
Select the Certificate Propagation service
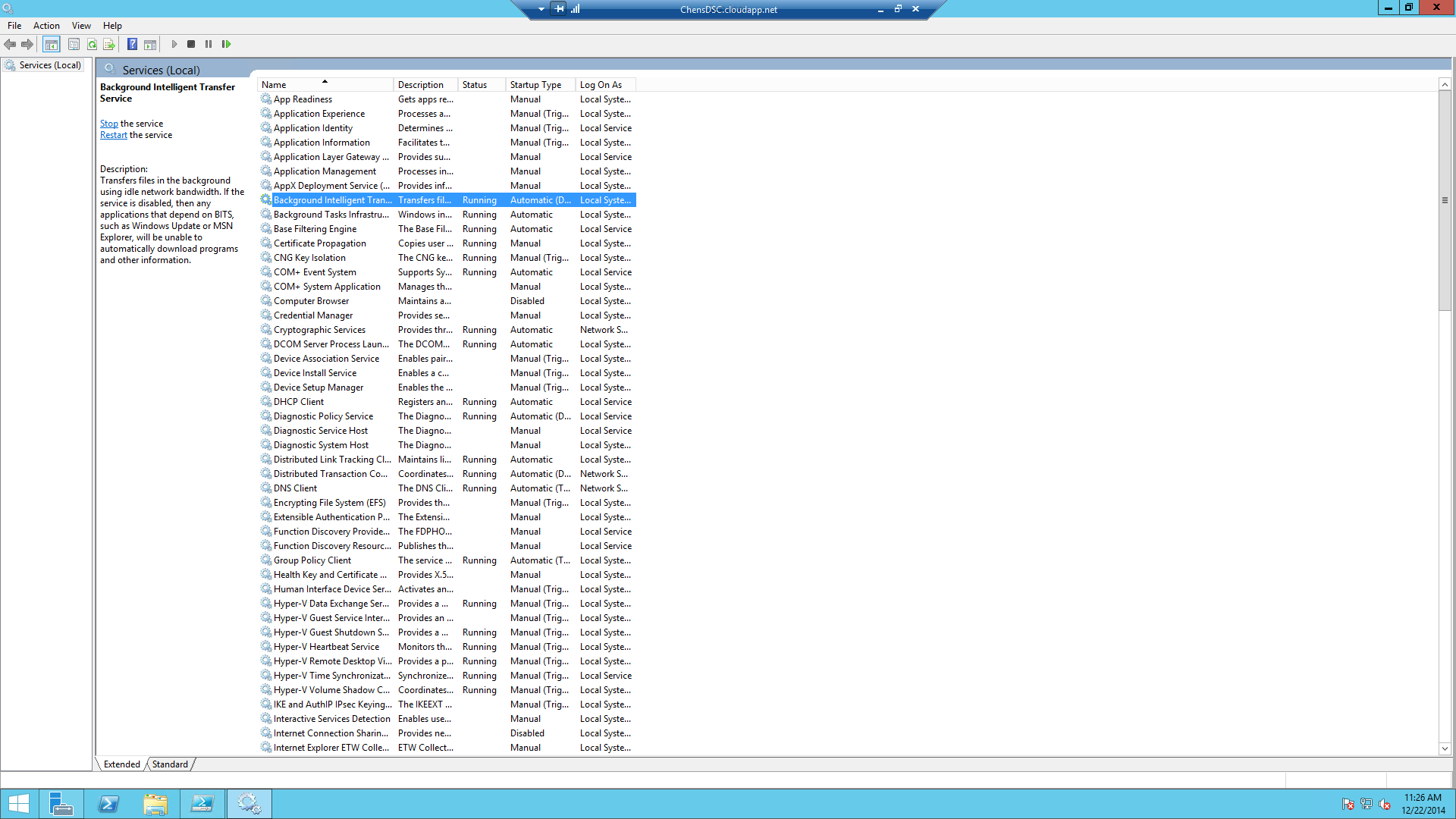[x=447, y=243]
